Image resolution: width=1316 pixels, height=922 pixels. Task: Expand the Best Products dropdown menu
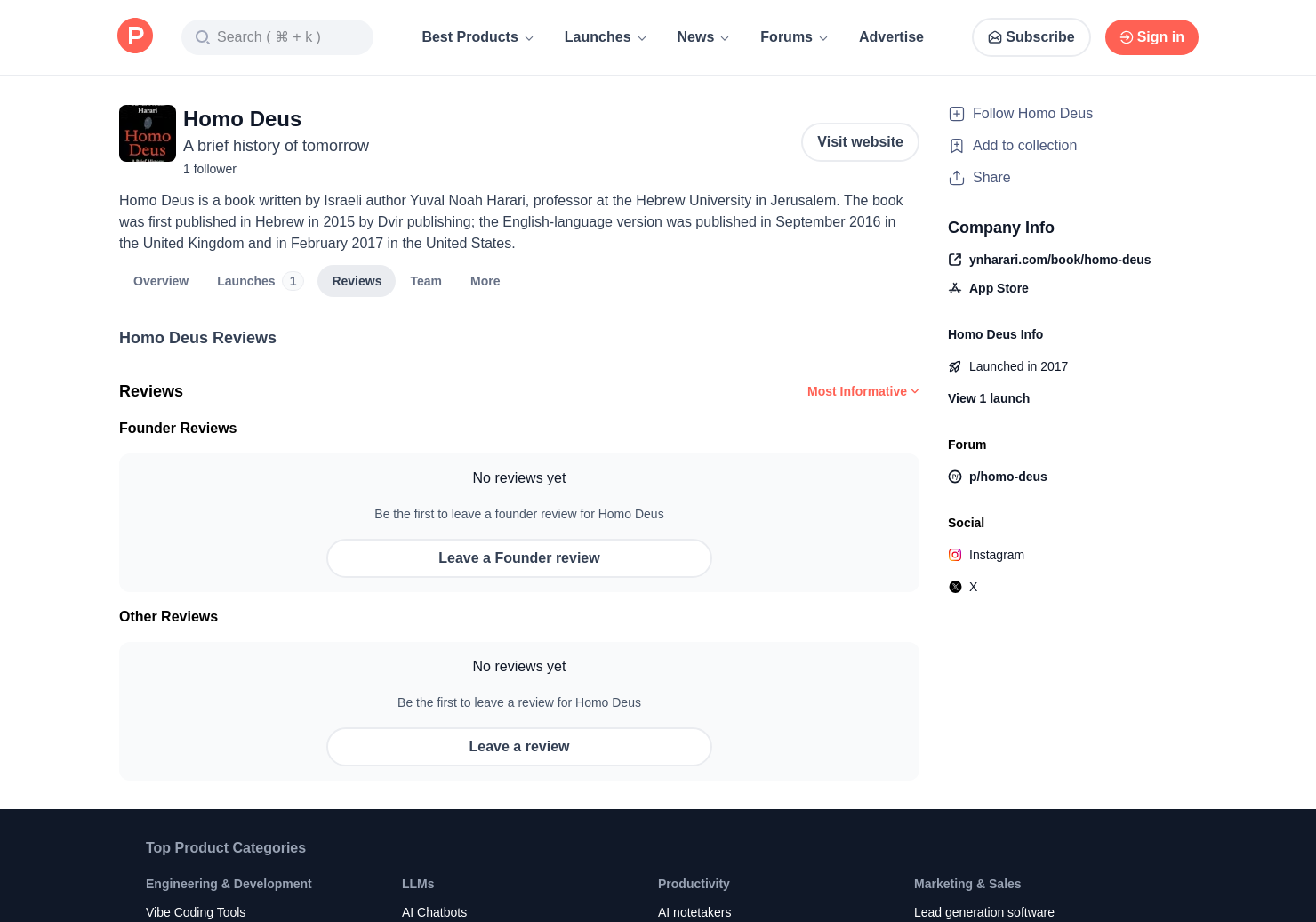pyautogui.click(x=477, y=37)
